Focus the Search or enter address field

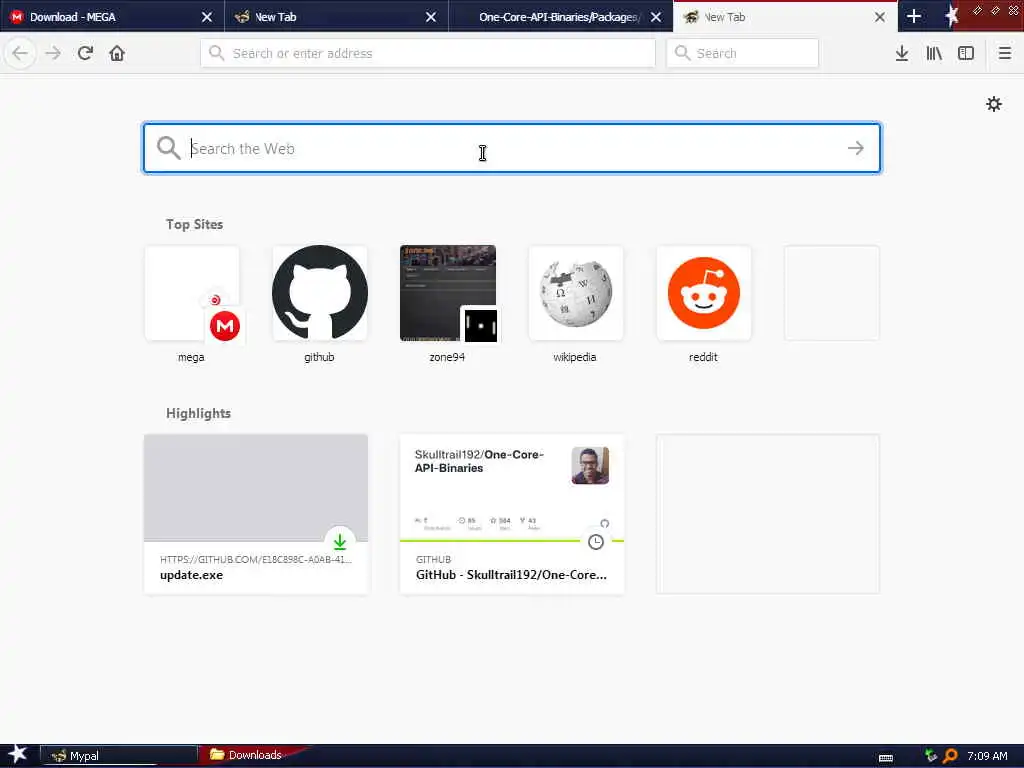pyautogui.click(x=428, y=53)
